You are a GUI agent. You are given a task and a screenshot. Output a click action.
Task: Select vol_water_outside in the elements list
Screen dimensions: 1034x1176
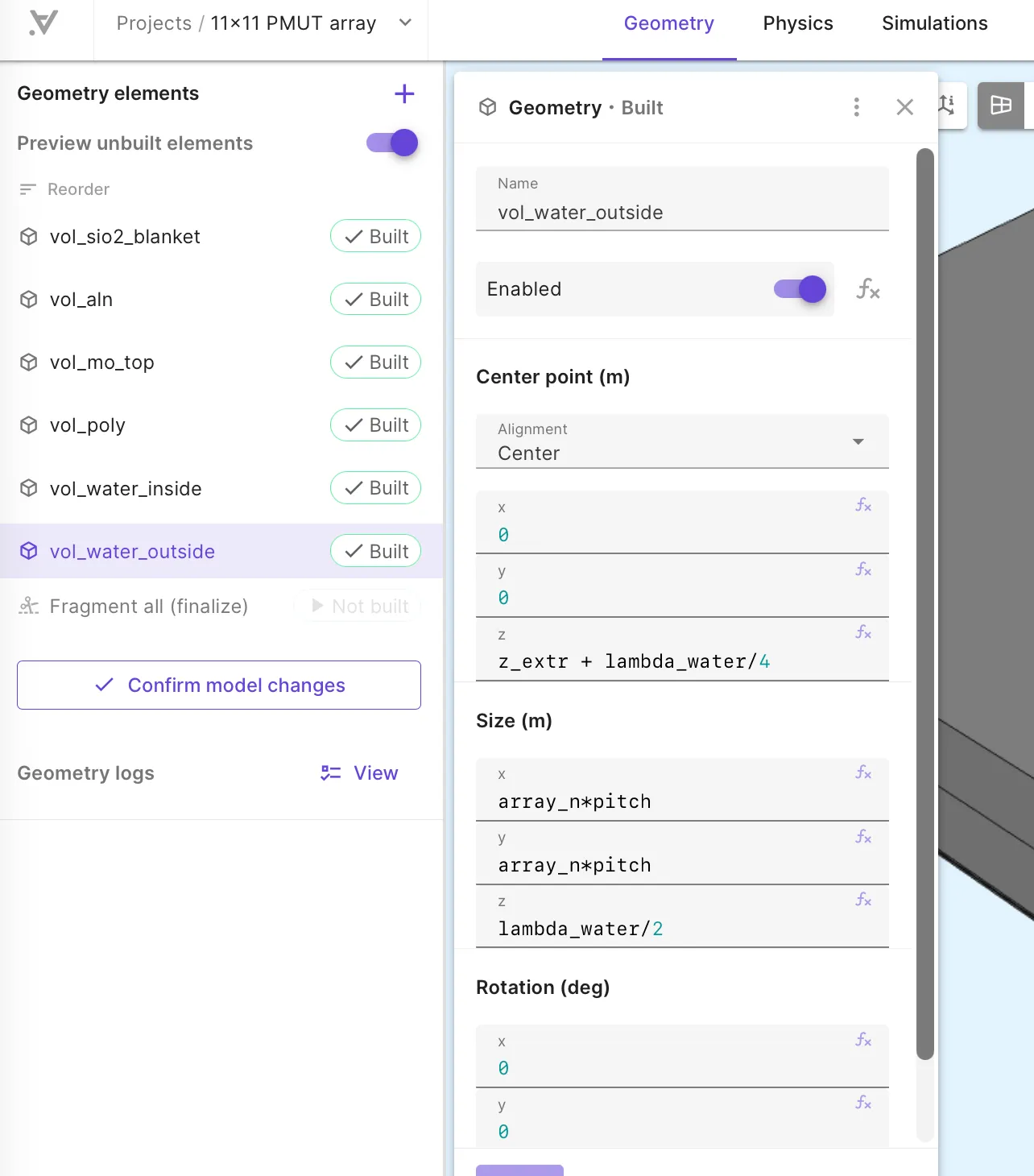pos(221,552)
